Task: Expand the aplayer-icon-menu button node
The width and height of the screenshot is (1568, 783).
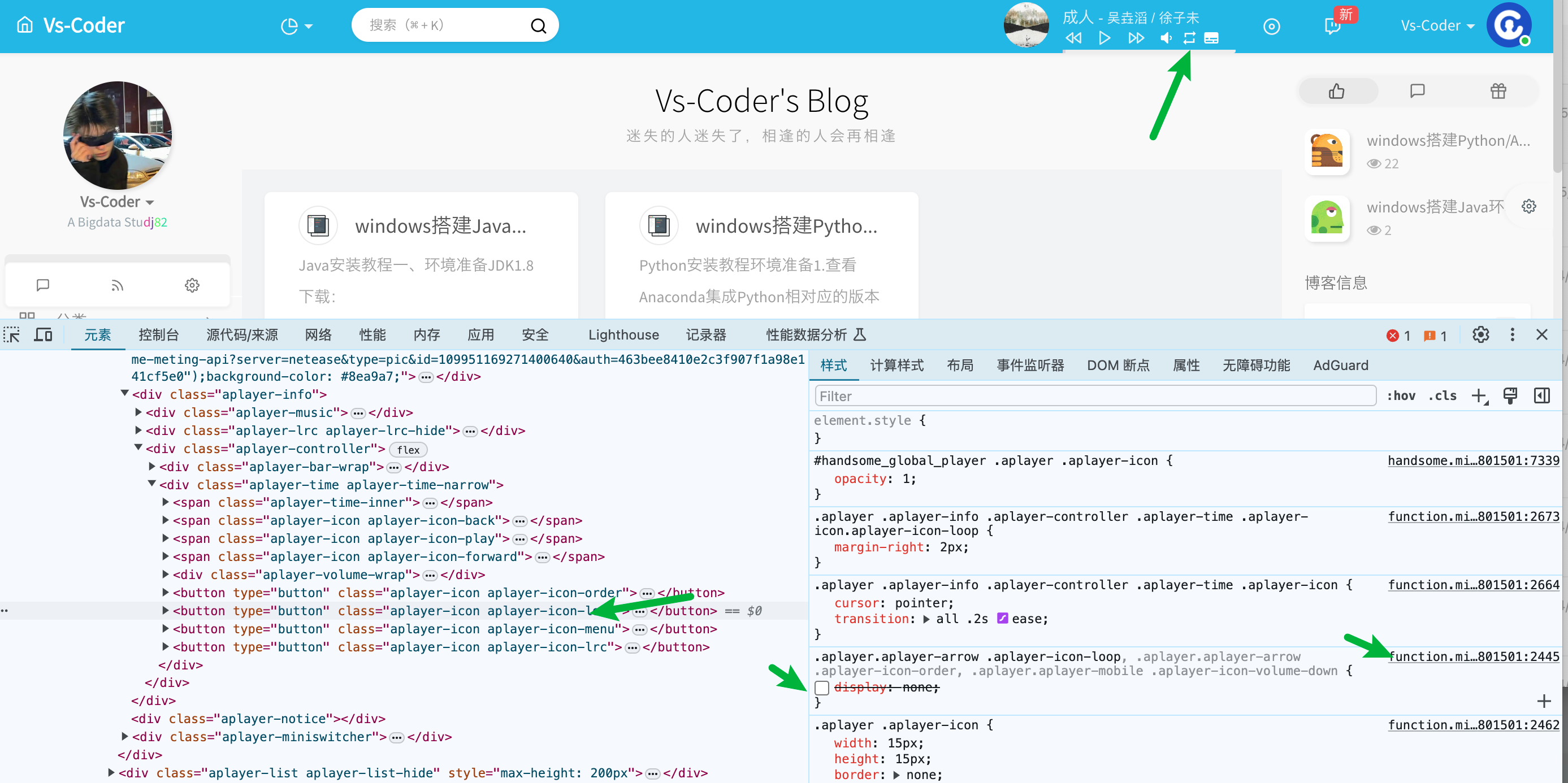Action: (x=166, y=628)
